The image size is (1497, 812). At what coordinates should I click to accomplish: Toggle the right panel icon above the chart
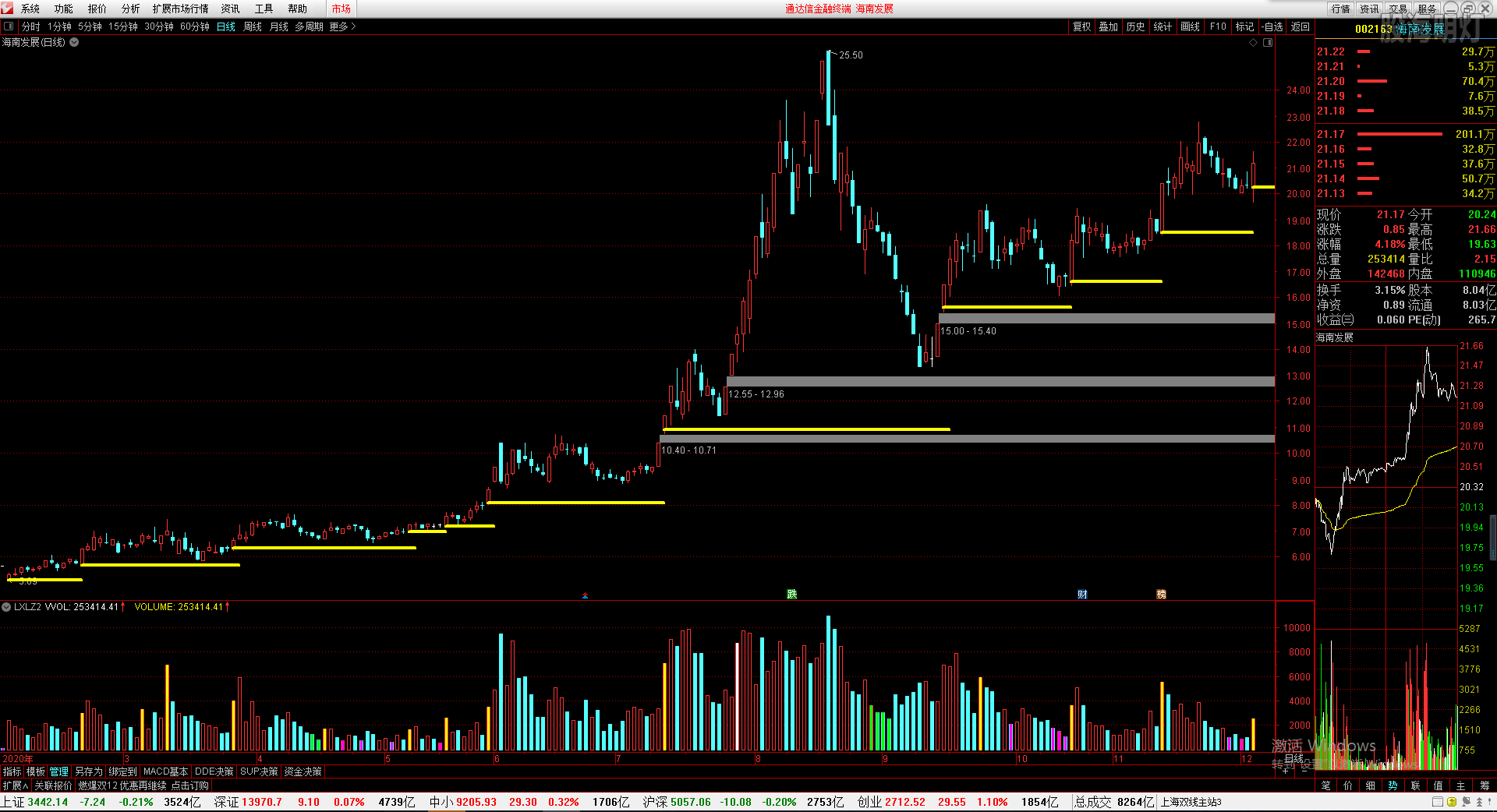click(x=1268, y=43)
